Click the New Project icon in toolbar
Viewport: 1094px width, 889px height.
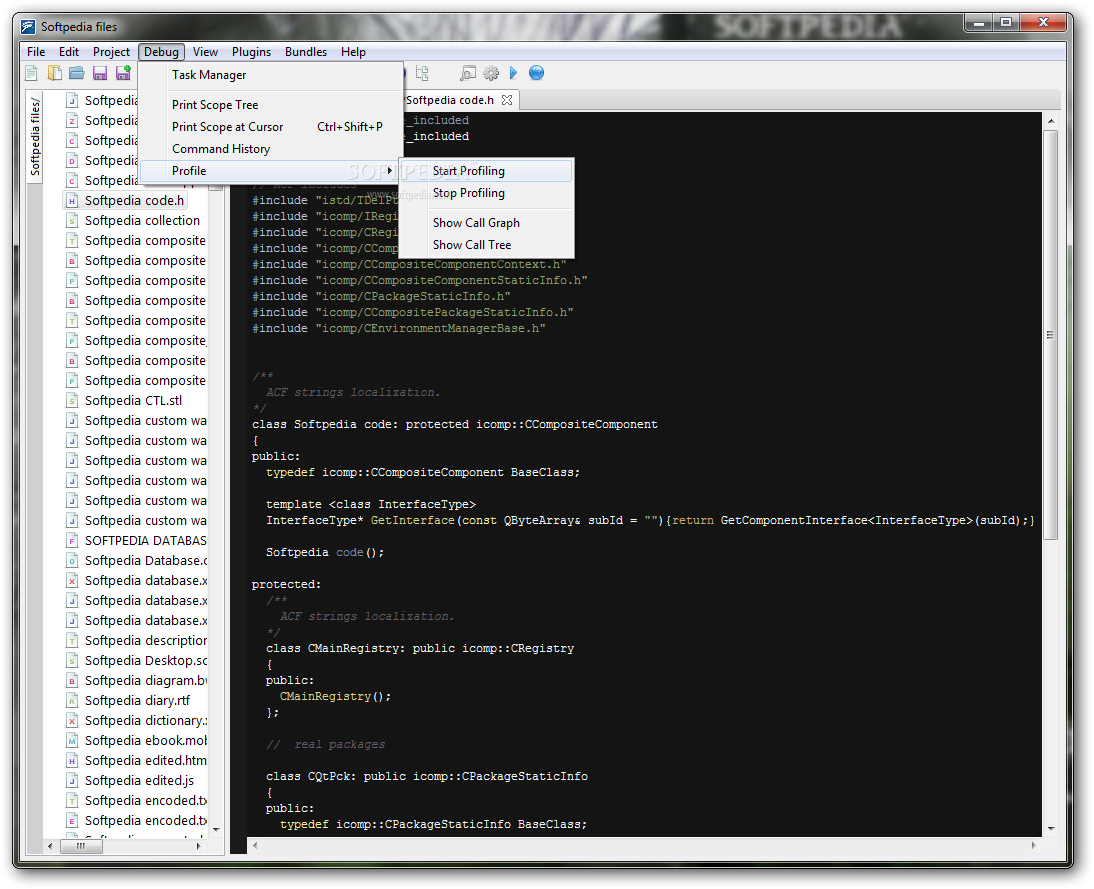coord(54,73)
